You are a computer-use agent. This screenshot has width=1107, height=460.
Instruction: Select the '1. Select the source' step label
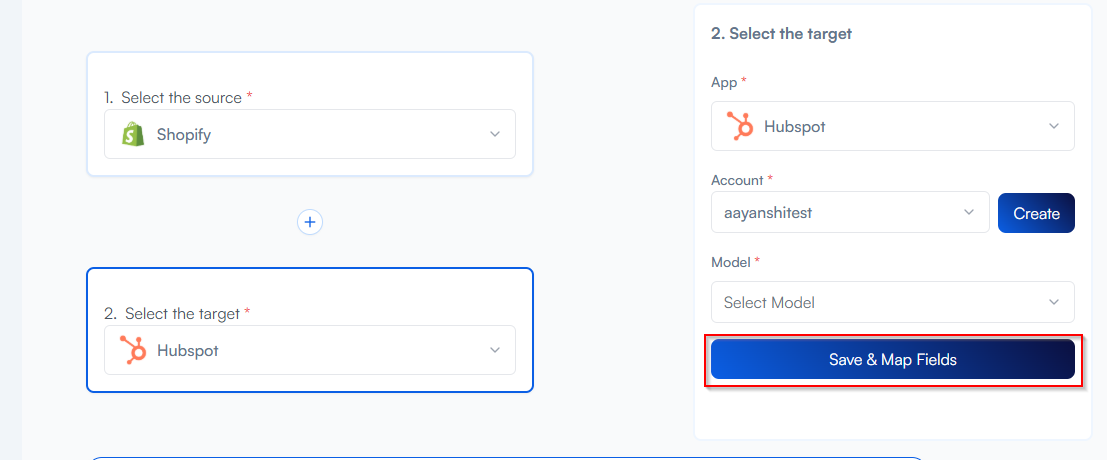tap(177, 97)
